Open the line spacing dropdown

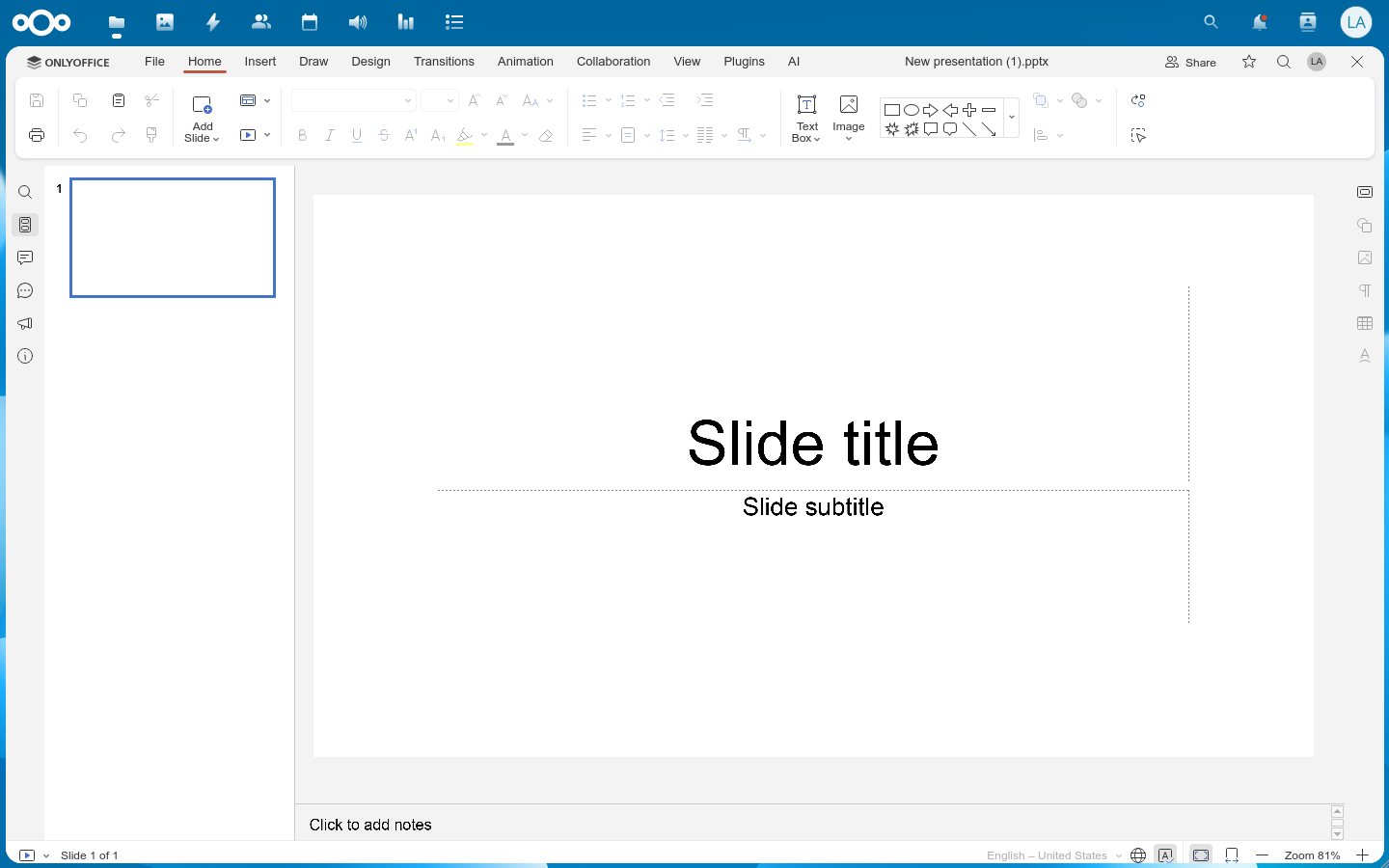coord(686,135)
